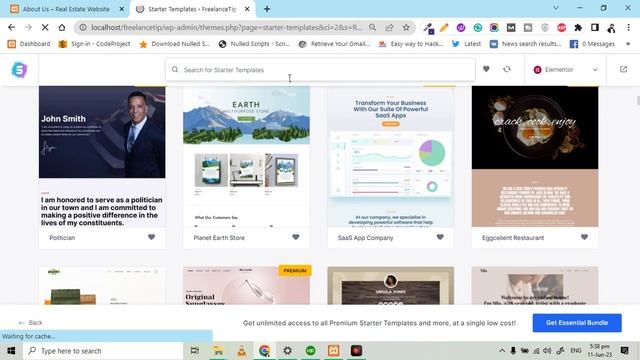The image size is (640, 360).
Task: Open the Politician template thumbnail
Action: pyautogui.click(x=102, y=156)
